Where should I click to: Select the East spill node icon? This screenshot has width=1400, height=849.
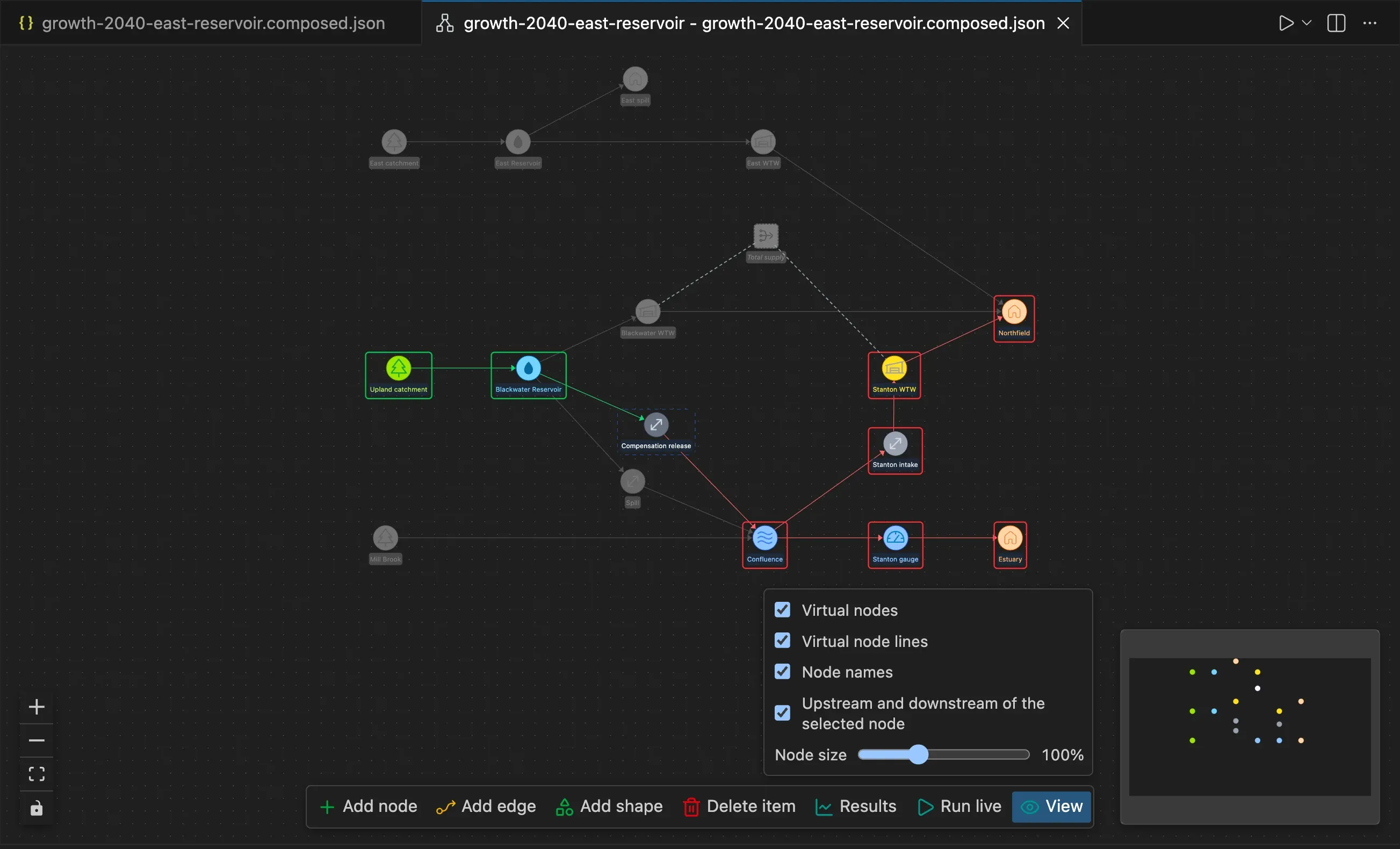point(635,79)
